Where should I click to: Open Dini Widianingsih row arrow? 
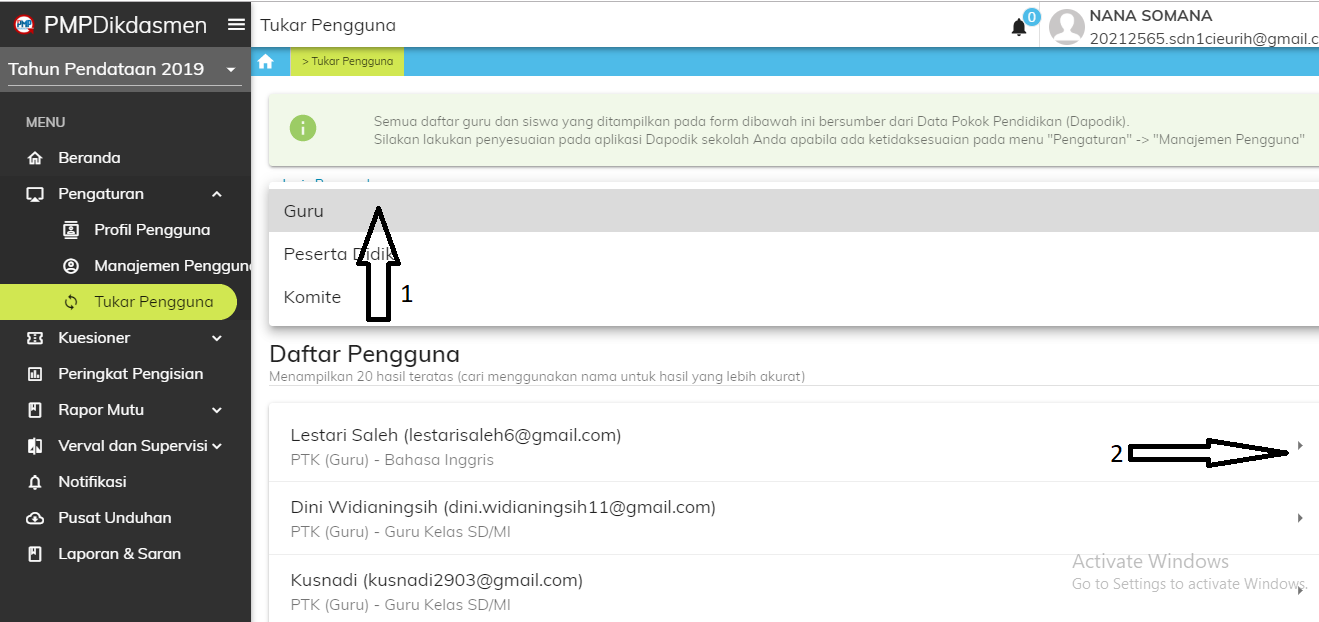pos(1300,518)
